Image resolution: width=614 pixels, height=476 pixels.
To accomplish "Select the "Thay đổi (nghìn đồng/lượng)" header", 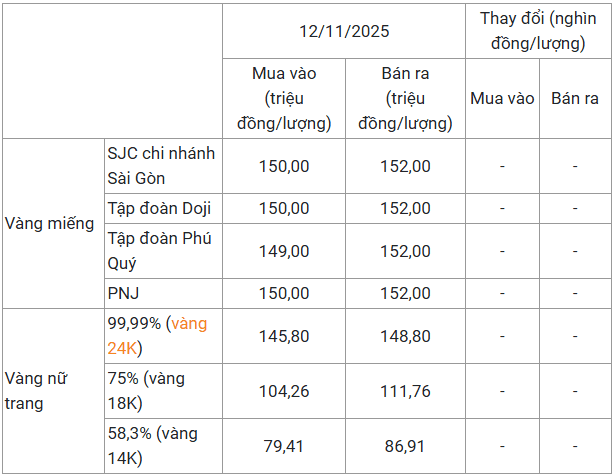I will pos(539,31).
